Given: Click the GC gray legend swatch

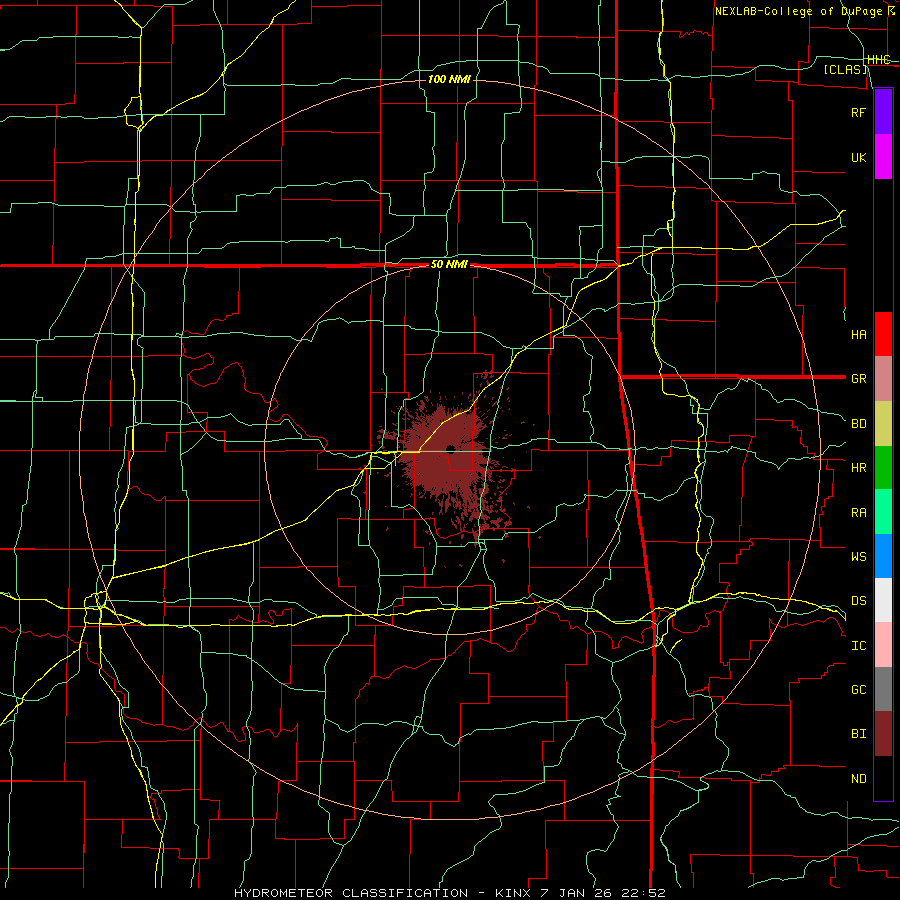Looking at the screenshot, I should tap(883, 689).
